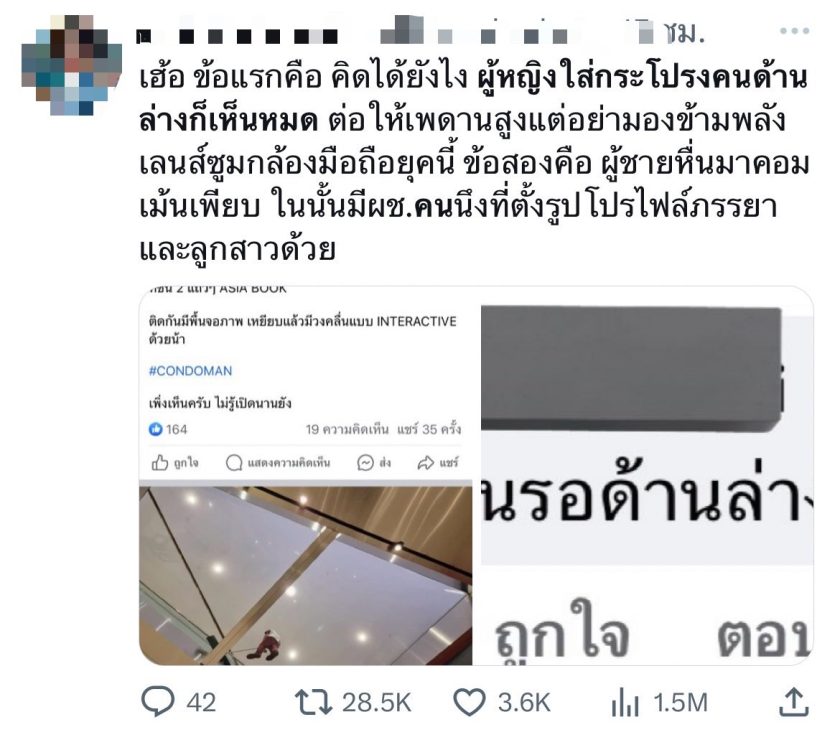
Task: Click the reply speech bubble icon
Action: (158, 701)
